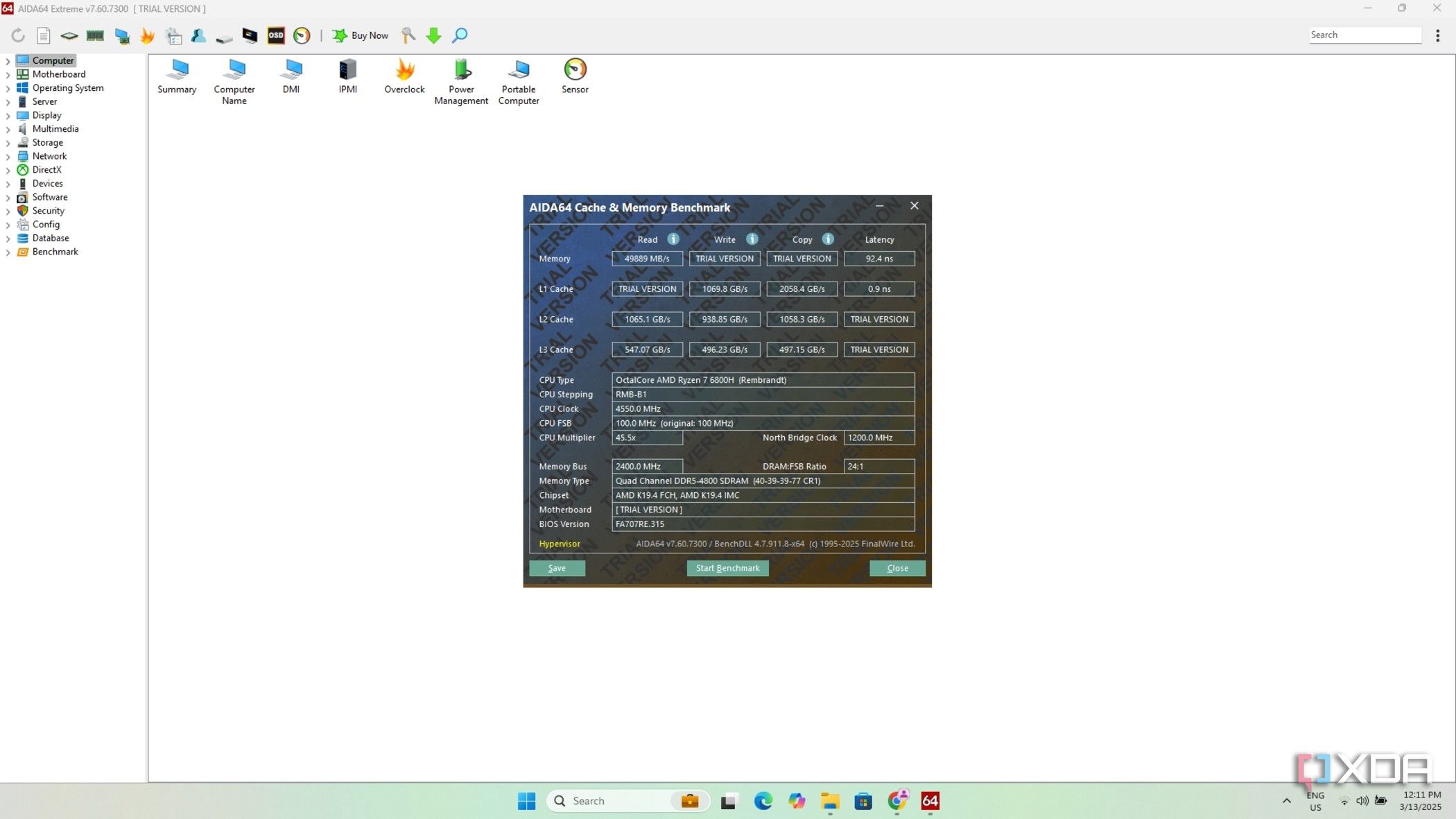This screenshot has height=819, width=1456.
Task: Select Display in the sidebar tree
Action: 46,115
